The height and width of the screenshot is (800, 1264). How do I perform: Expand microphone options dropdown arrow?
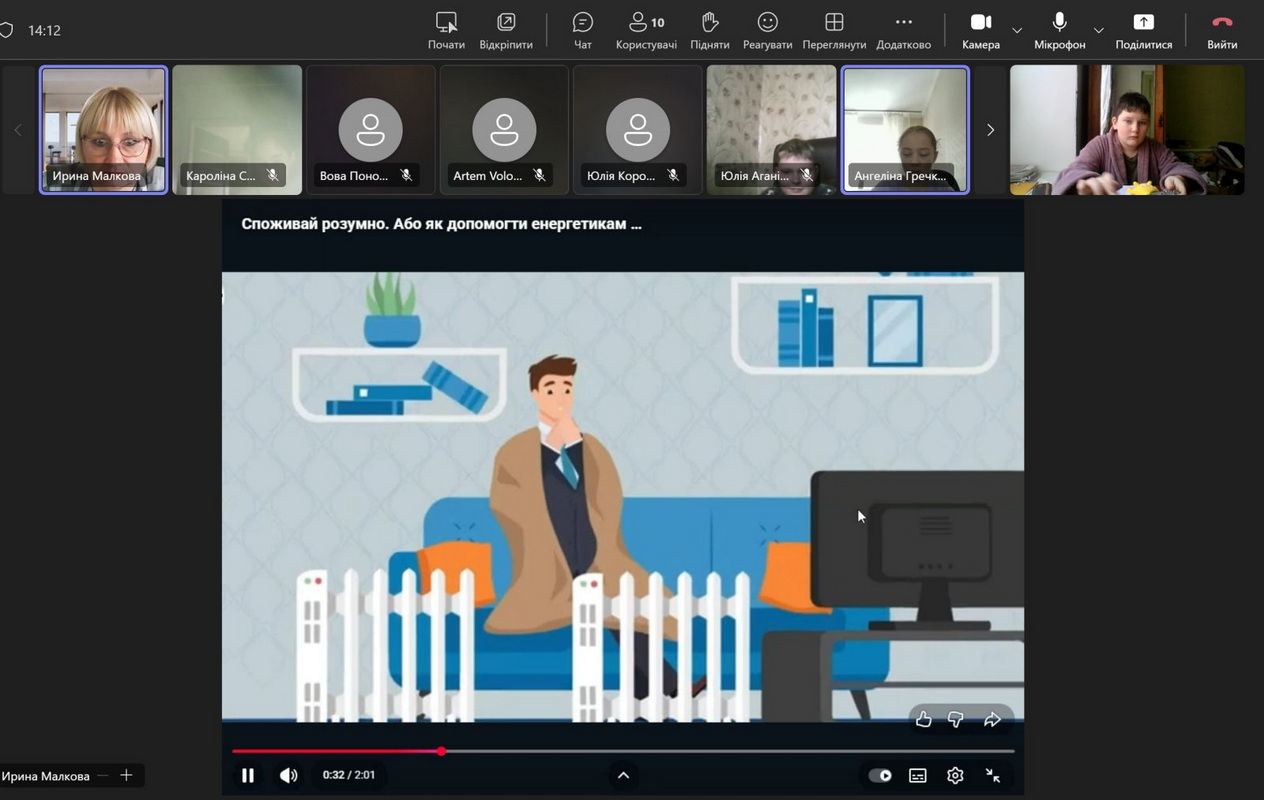[1098, 31]
